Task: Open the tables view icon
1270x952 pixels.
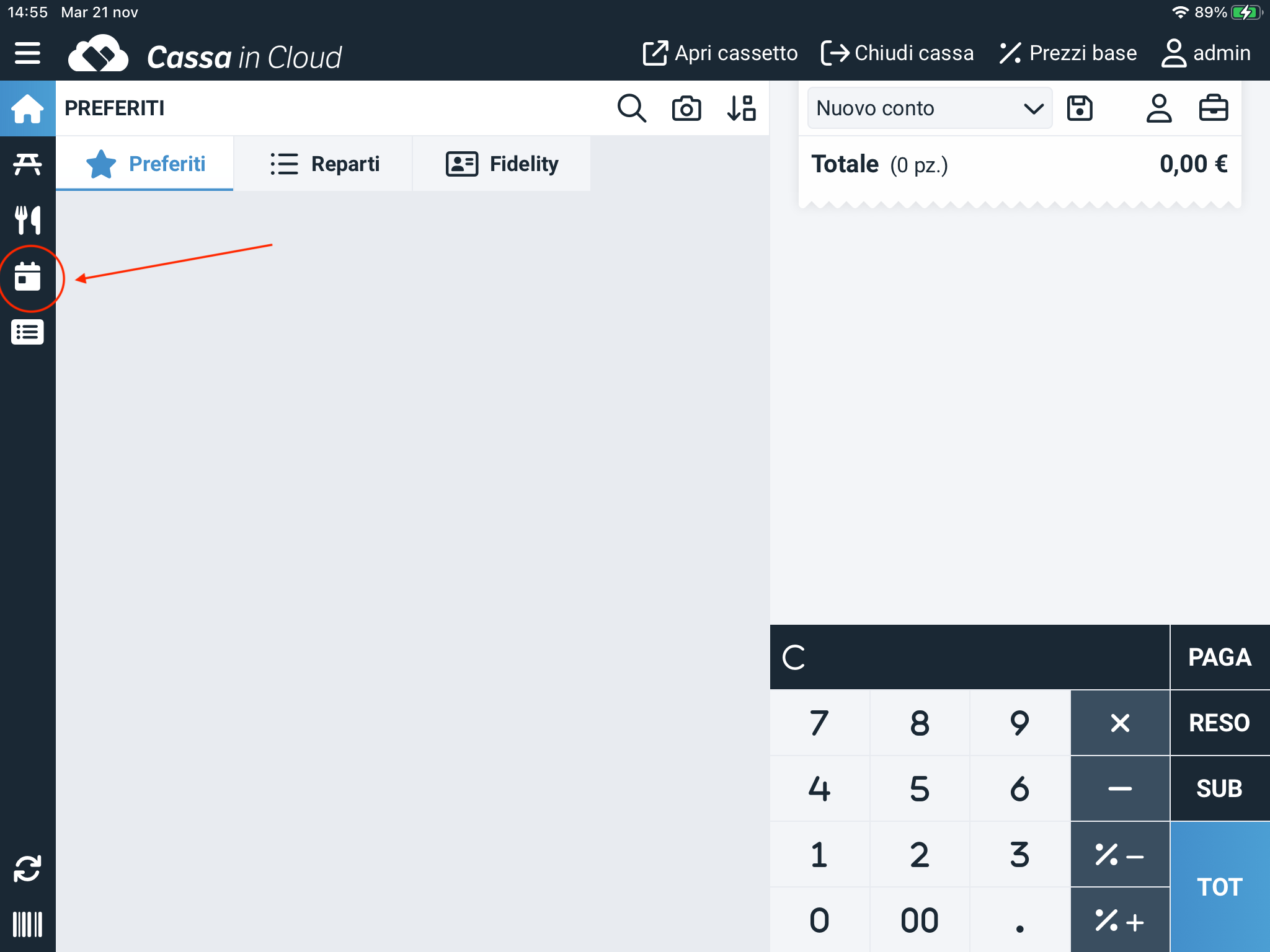Action: point(27,164)
